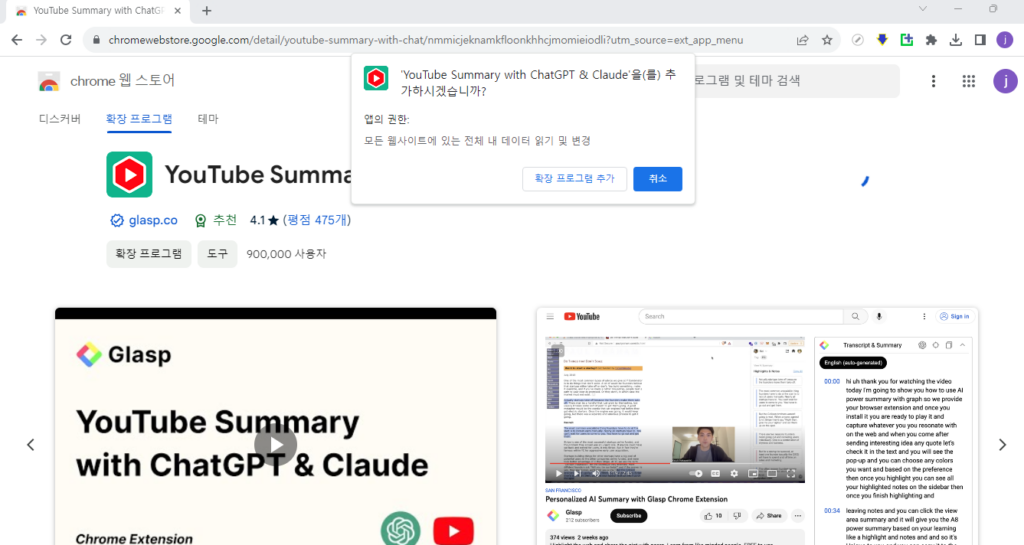The height and width of the screenshot is (545, 1024).
Task: Open the second YouTube screenshot thumbnail
Action: [x=758, y=426]
